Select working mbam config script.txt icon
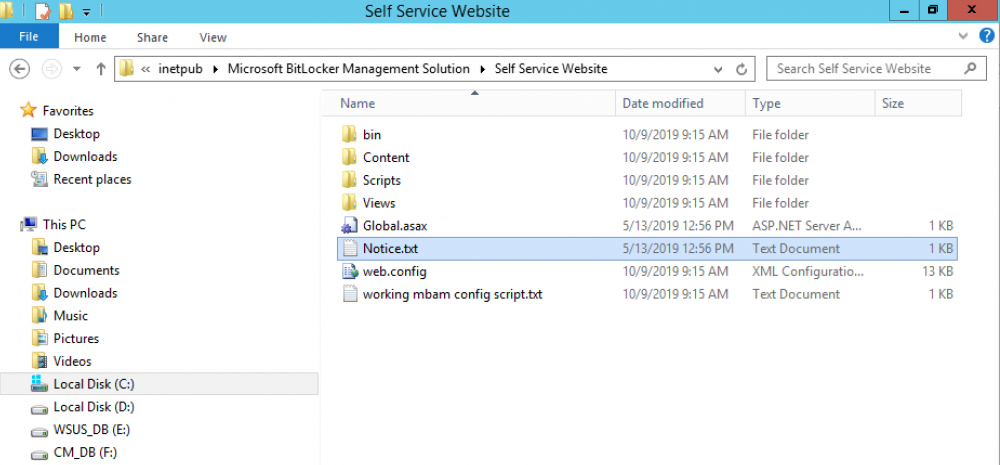 [349, 295]
